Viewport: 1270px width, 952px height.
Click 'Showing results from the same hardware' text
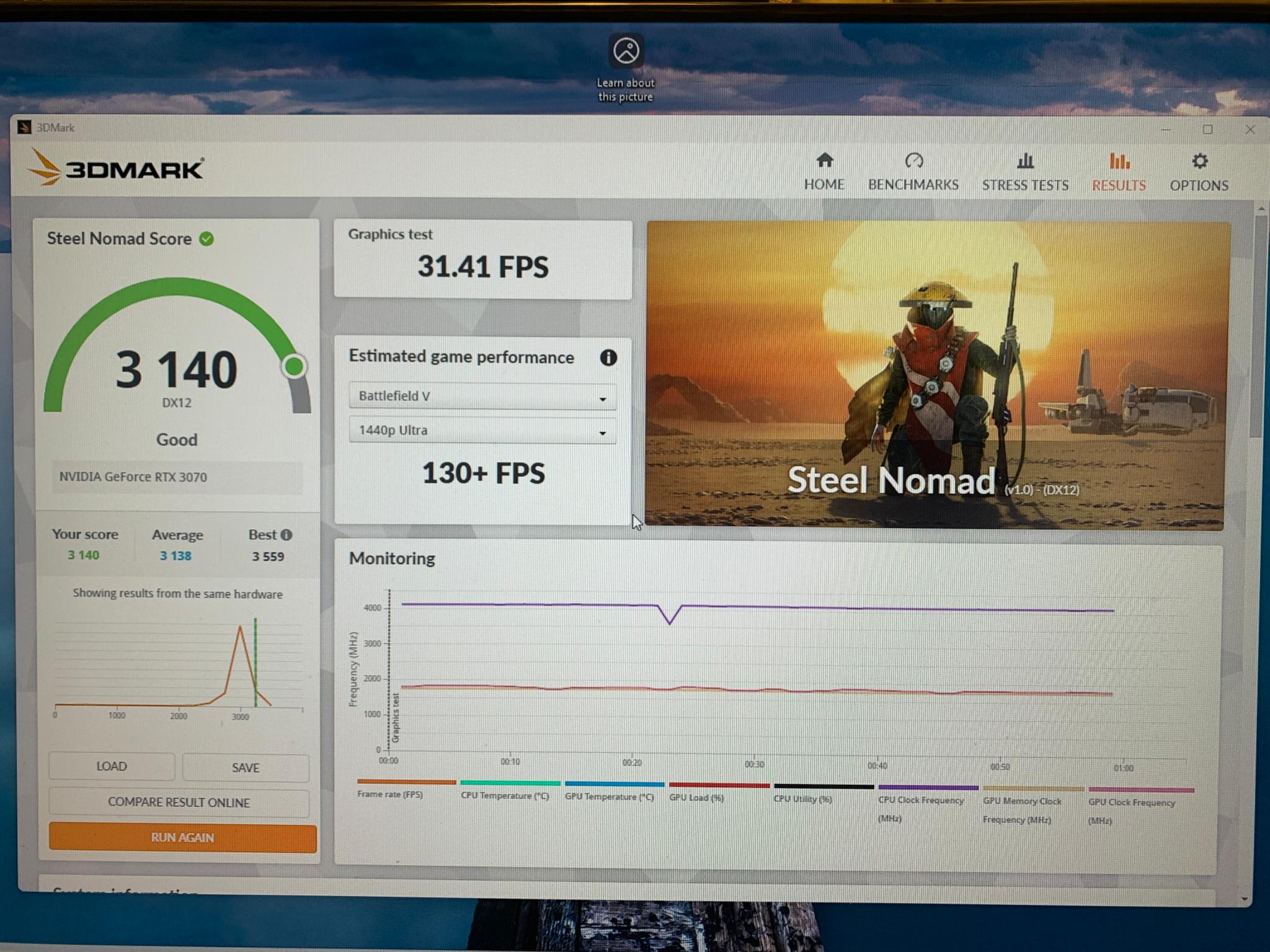[178, 594]
